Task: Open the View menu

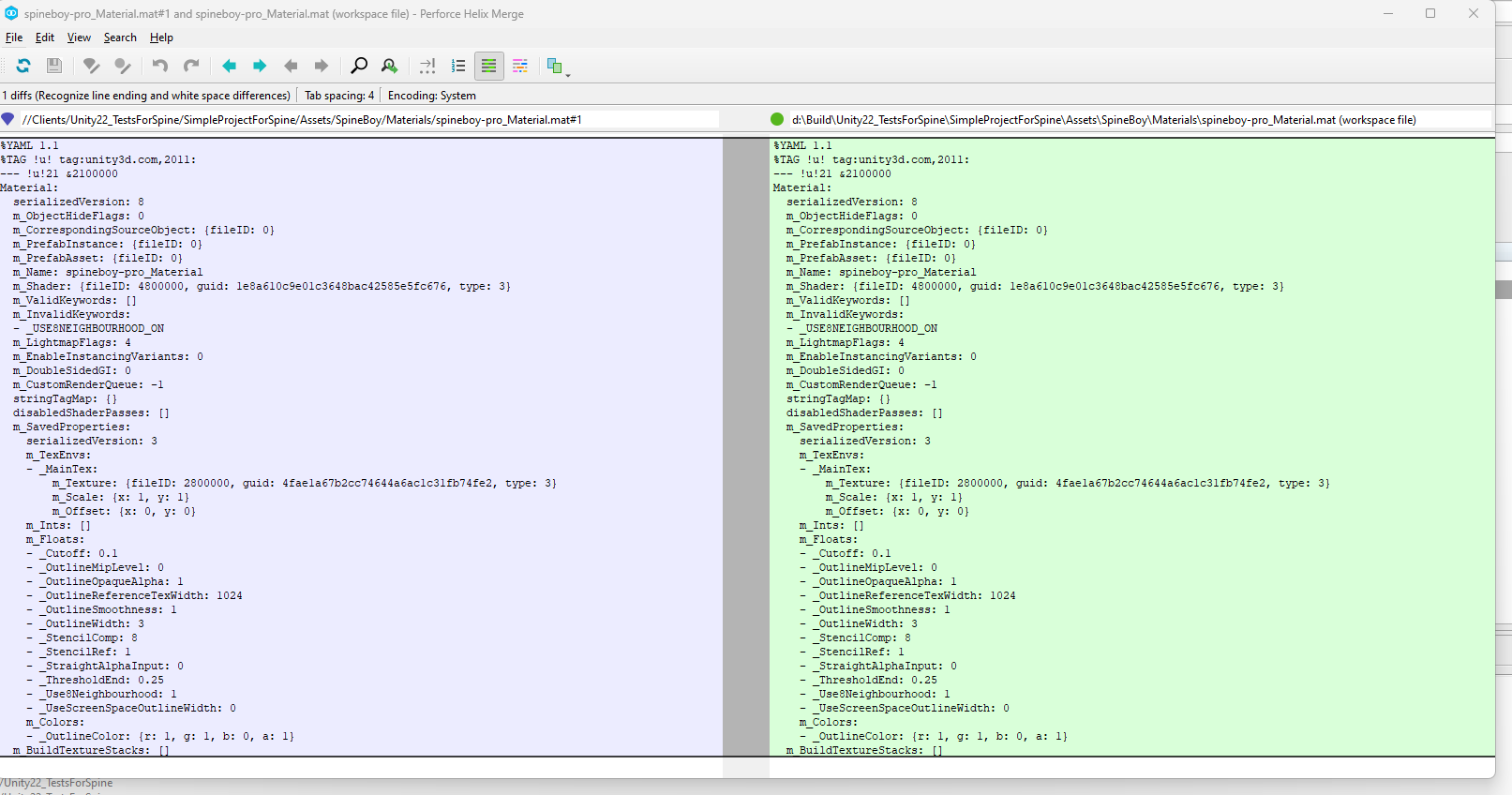Action: pos(79,37)
